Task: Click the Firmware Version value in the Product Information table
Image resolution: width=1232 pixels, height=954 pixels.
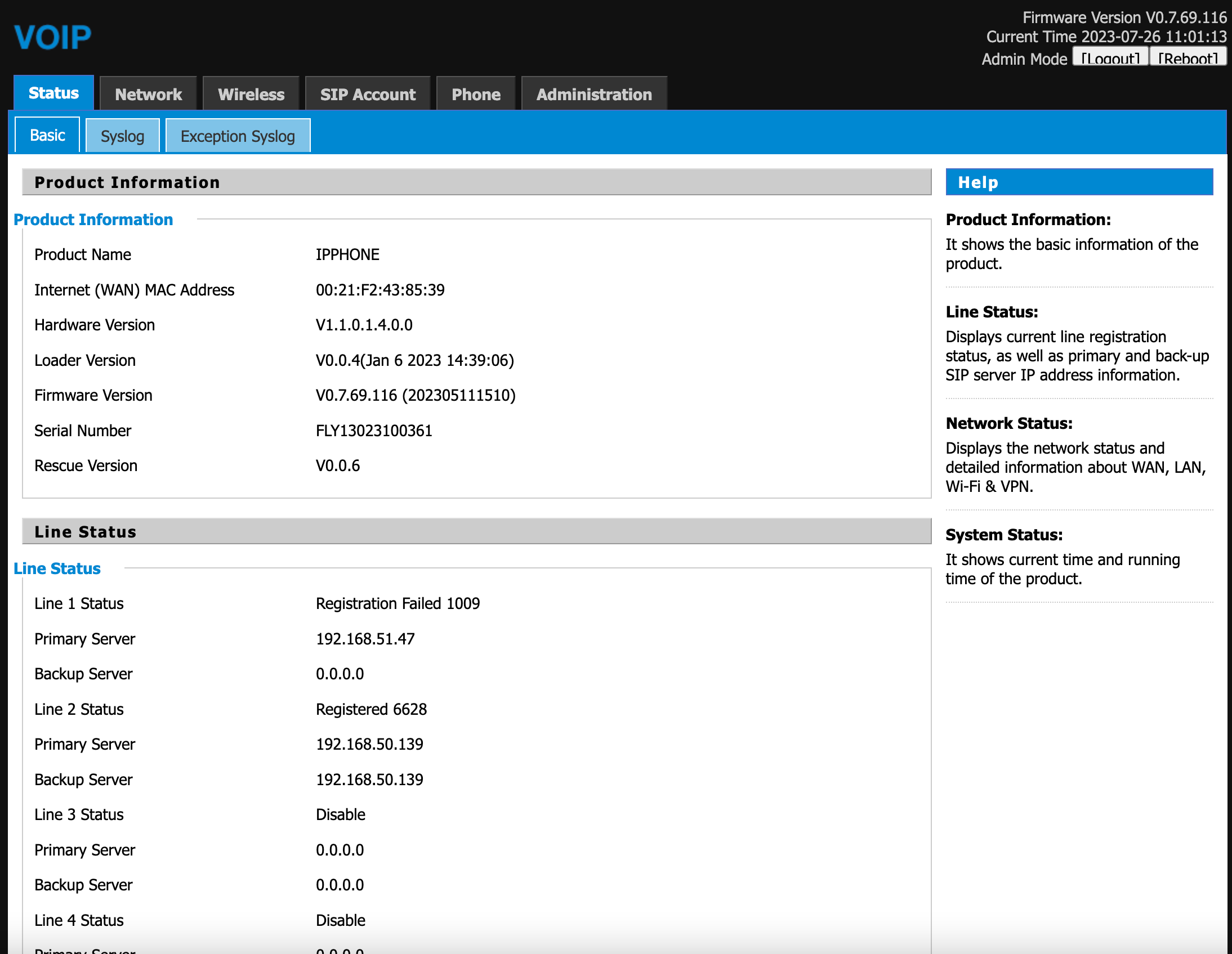Action: coord(415,395)
